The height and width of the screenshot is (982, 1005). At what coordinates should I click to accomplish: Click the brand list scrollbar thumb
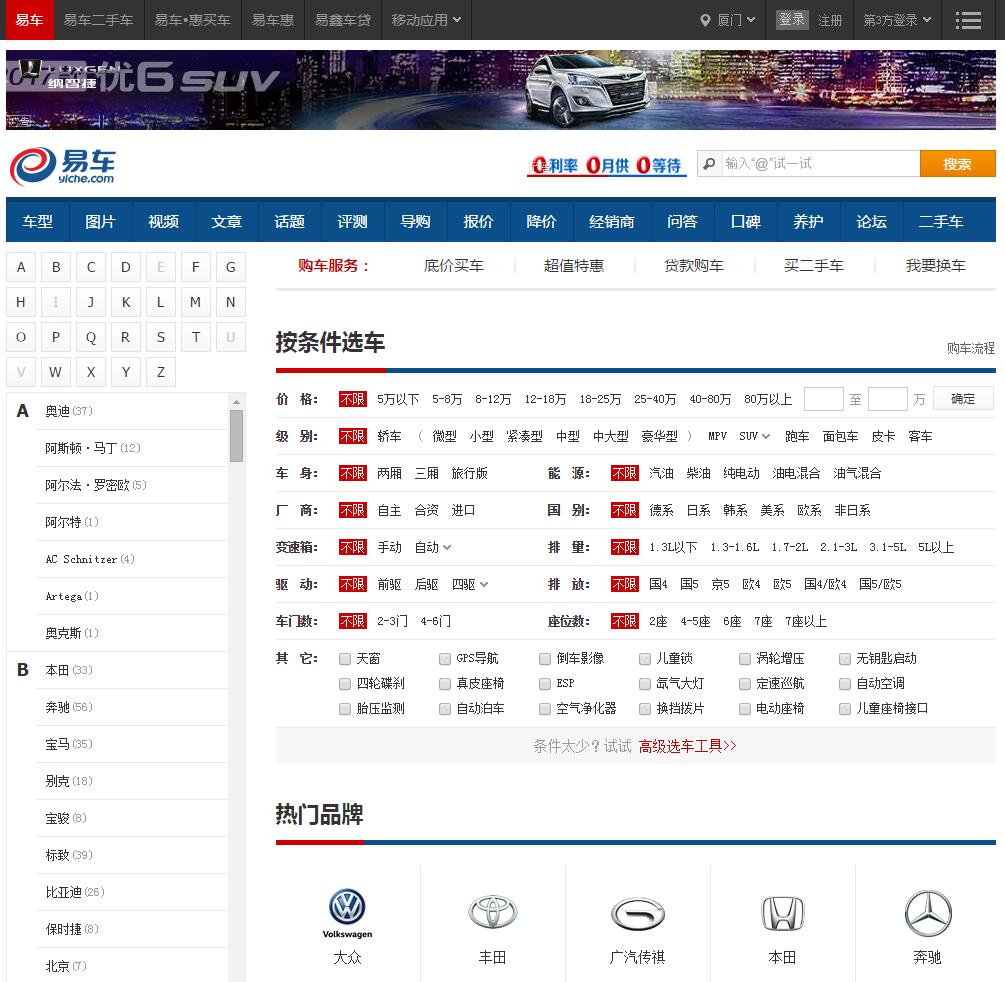point(237,436)
